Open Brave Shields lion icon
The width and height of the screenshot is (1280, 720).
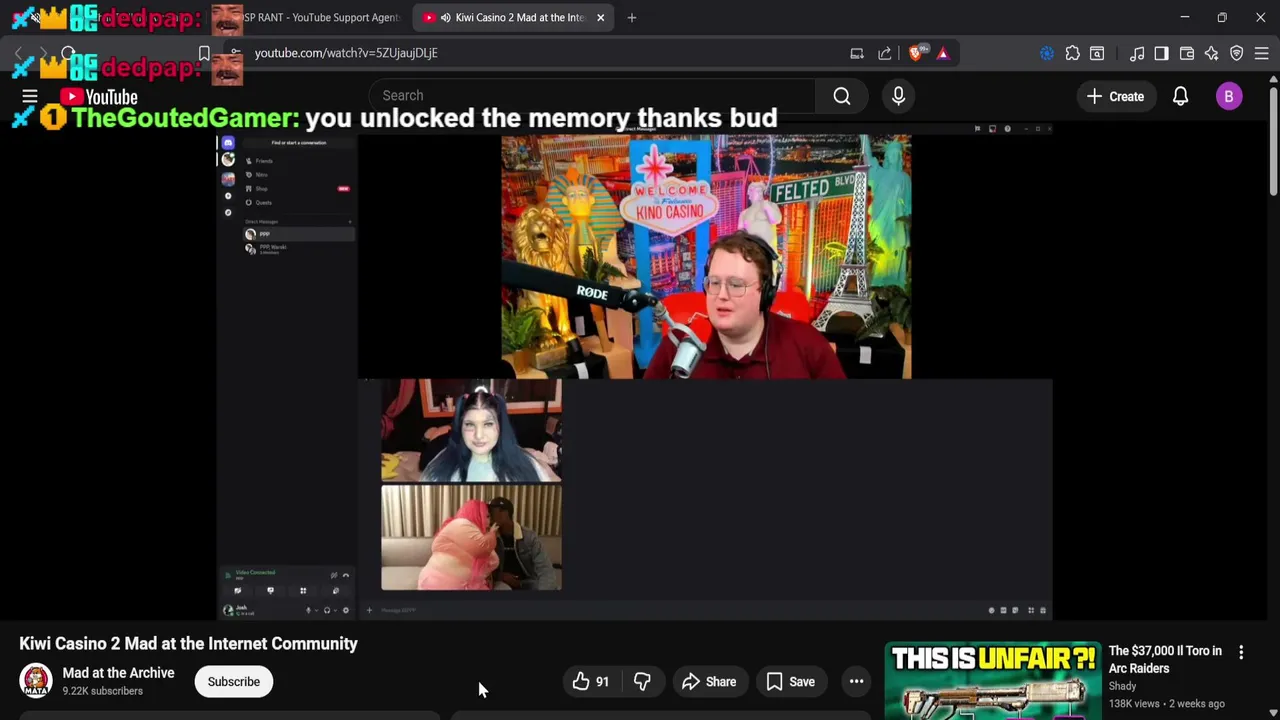pos(917,53)
